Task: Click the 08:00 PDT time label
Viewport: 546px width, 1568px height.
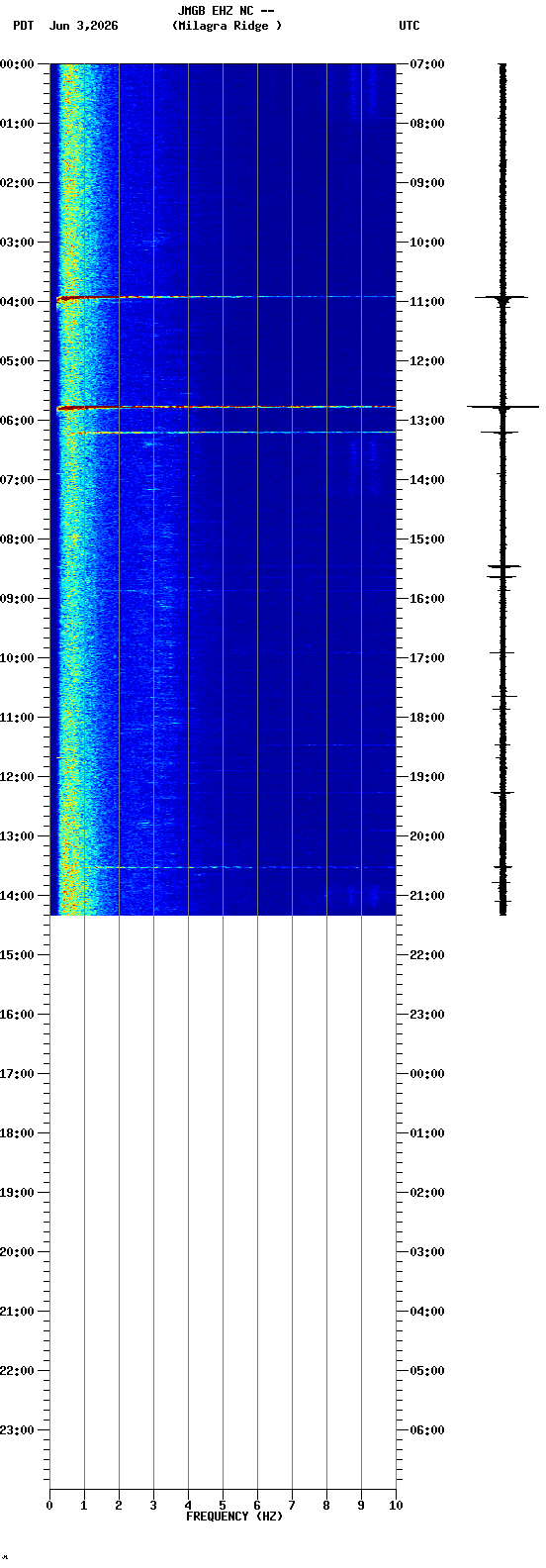Action: click(x=17, y=539)
